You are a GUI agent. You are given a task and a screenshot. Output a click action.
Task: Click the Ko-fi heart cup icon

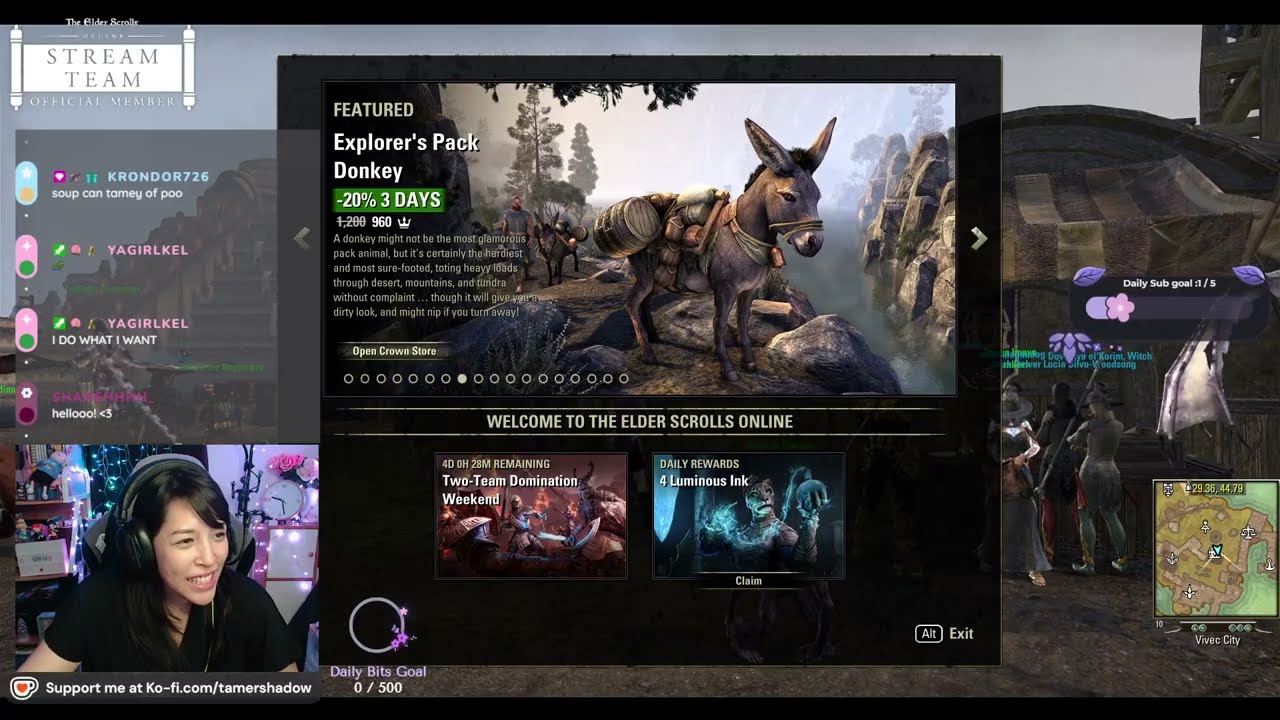24,688
